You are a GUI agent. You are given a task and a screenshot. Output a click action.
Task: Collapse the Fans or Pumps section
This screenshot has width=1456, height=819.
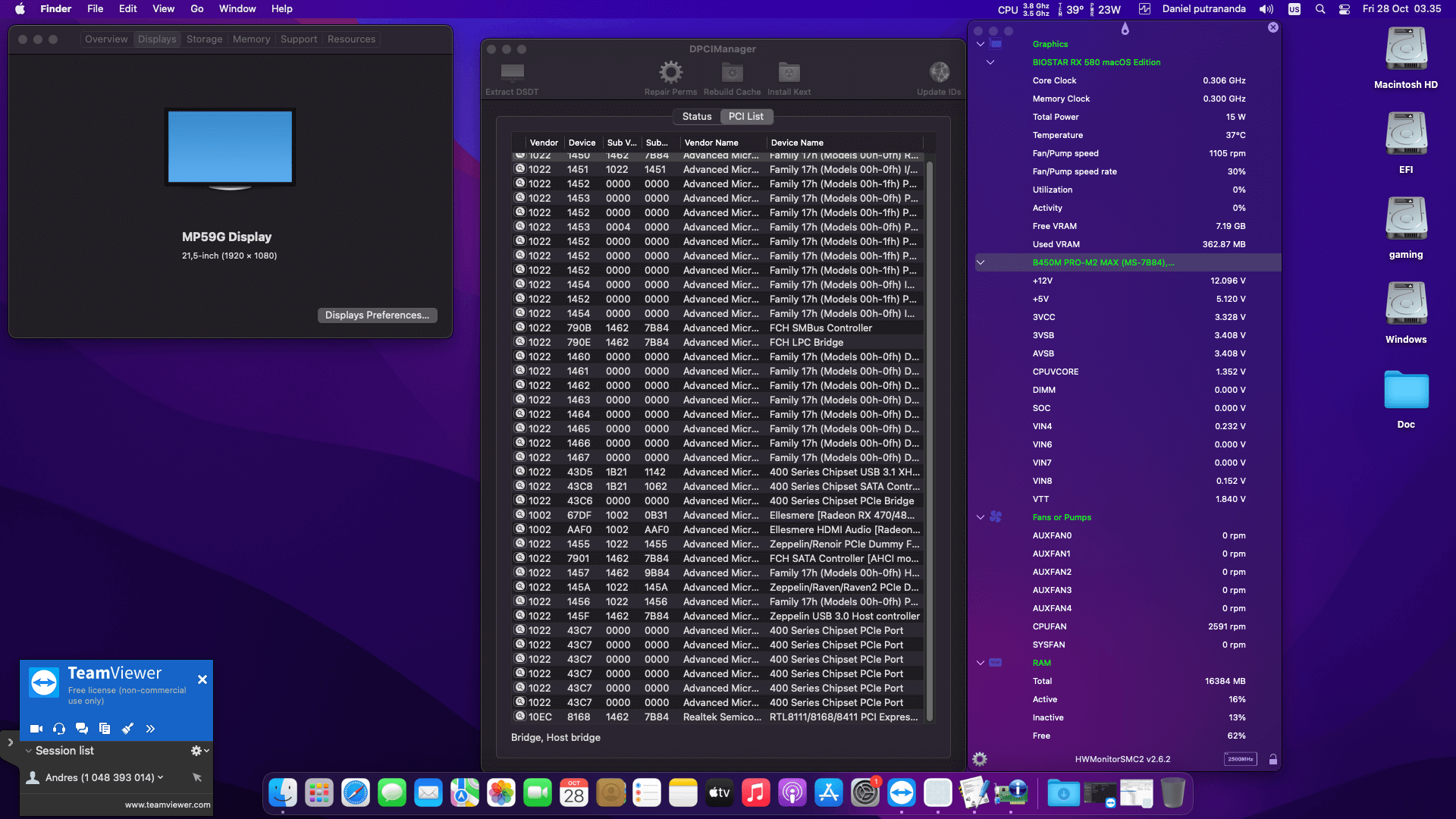click(981, 517)
